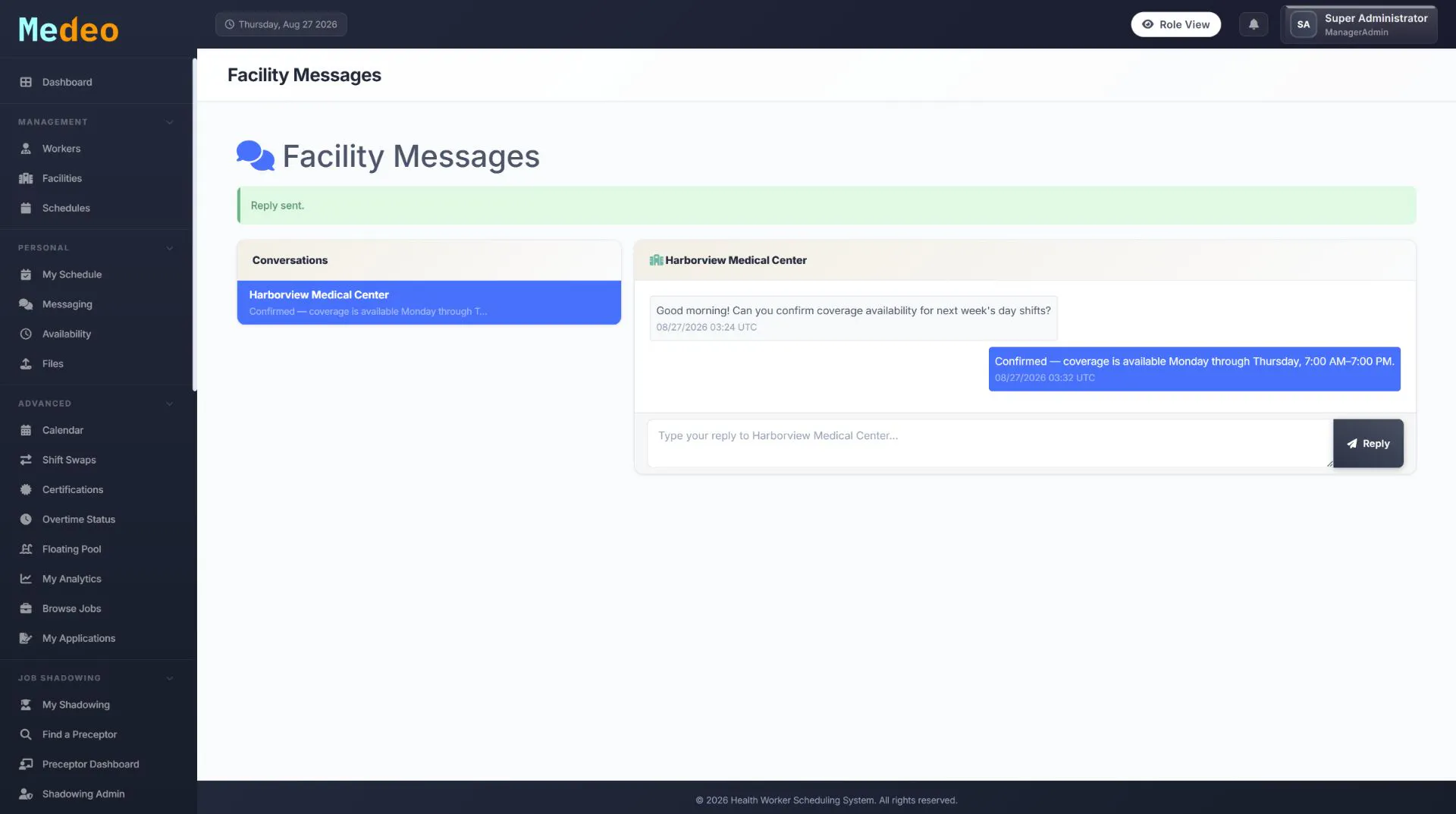This screenshot has height=814, width=1456.
Task: Click the Availability clock icon
Action: [x=26, y=334]
